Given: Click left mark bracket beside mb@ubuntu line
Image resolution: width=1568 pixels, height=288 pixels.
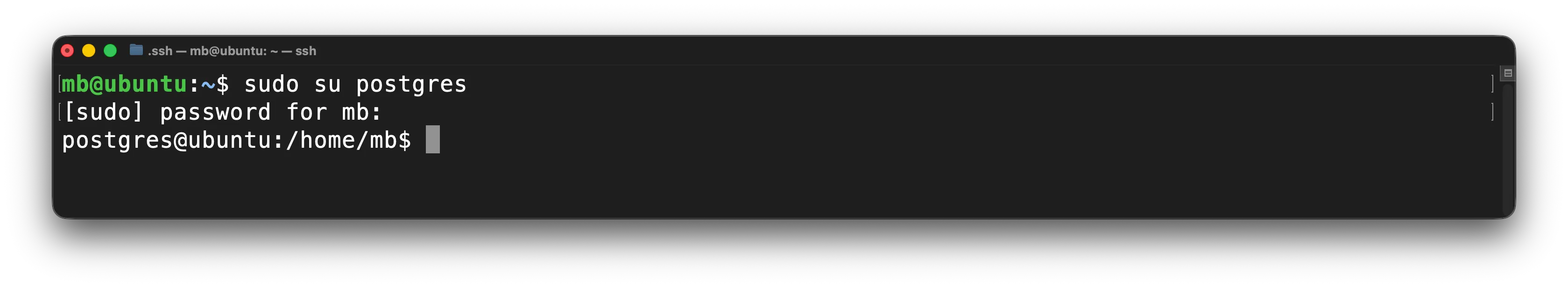Looking at the screenshot, I should 60,84.
